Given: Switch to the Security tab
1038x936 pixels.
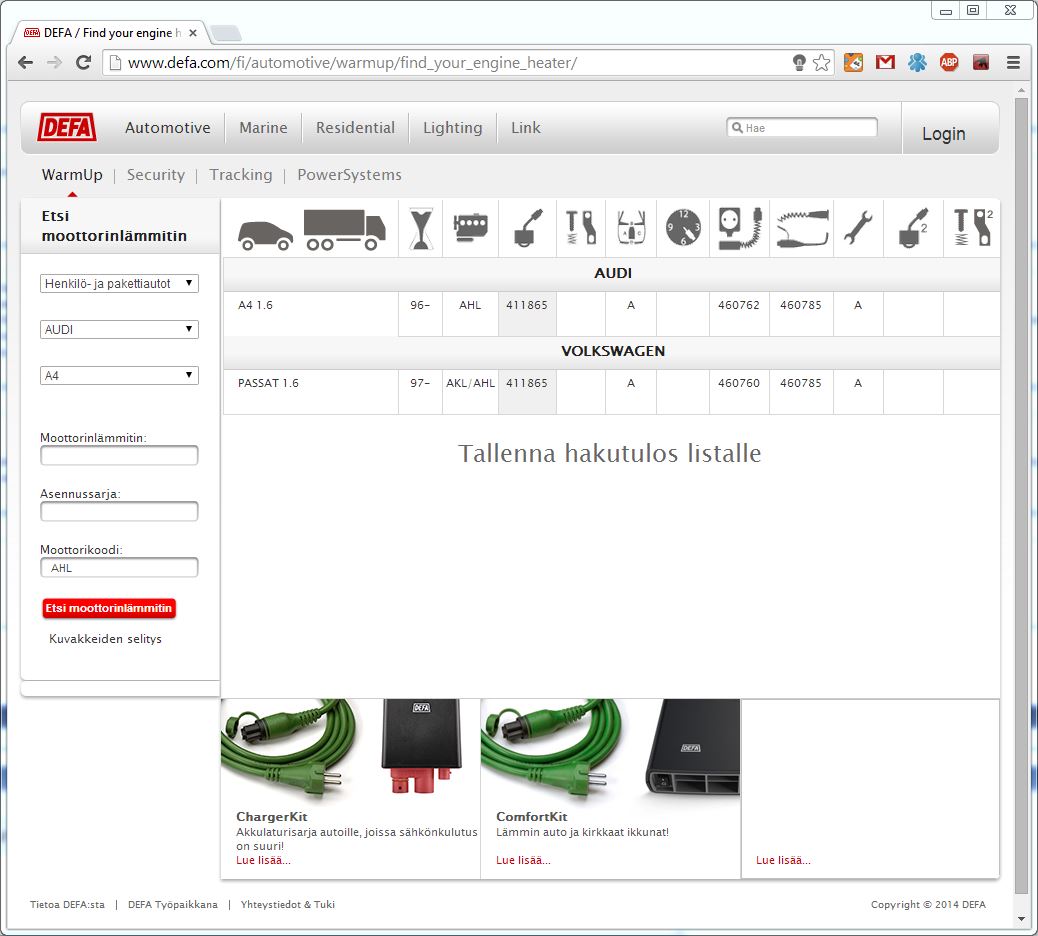Looking at the screenshot, I should [156, 175].
